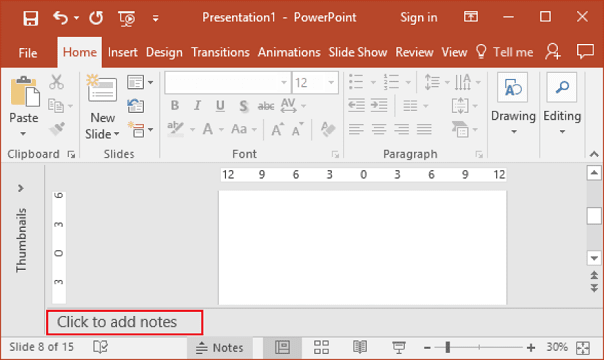Click the Cut scissors icon
The width and height of the screenshot is (604, 360).
pyautogui.click(x=56, y=82)
